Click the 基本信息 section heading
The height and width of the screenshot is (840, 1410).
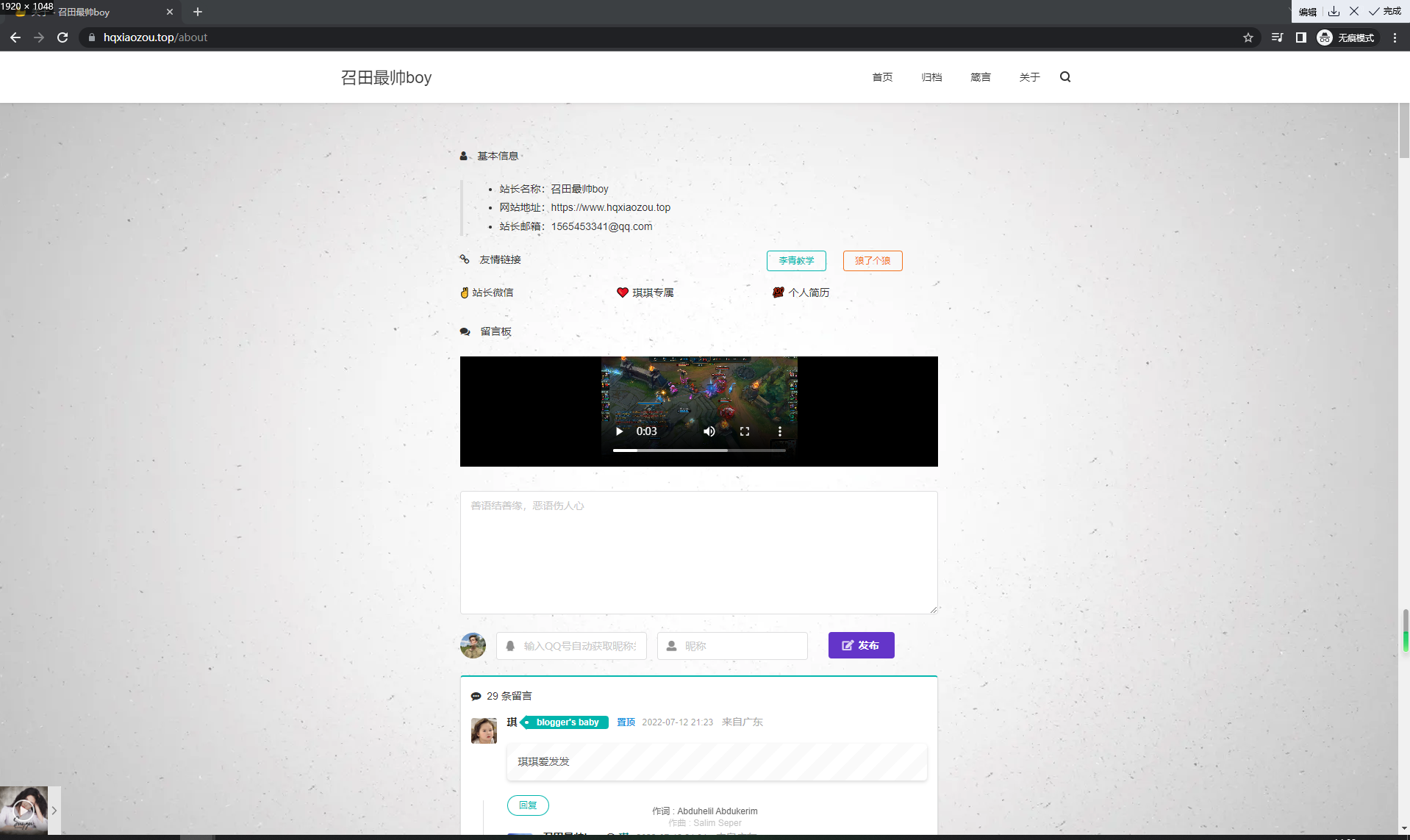[x=498, y=156]
